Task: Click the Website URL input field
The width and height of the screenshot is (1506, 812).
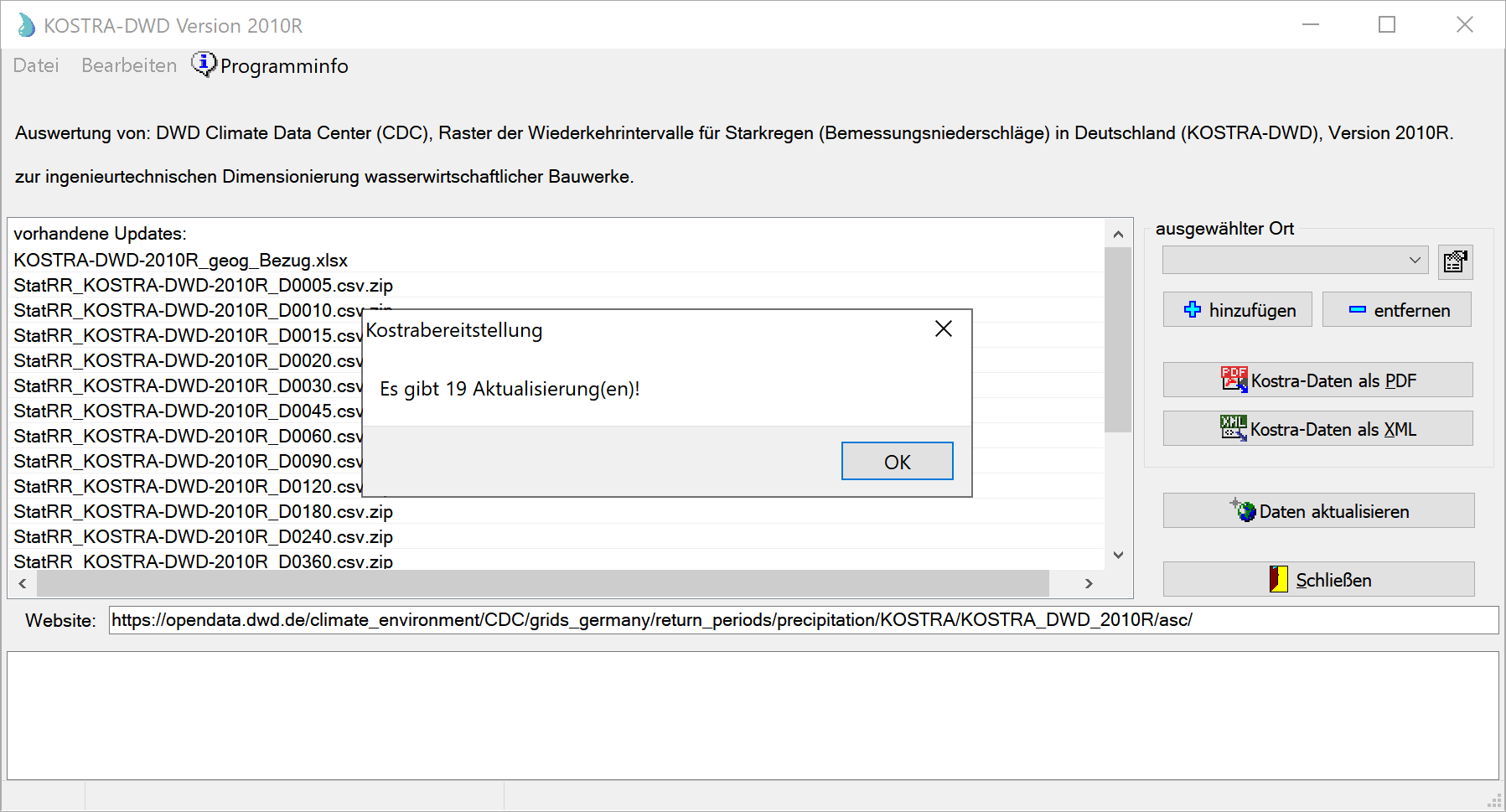Action: (803, 620)
